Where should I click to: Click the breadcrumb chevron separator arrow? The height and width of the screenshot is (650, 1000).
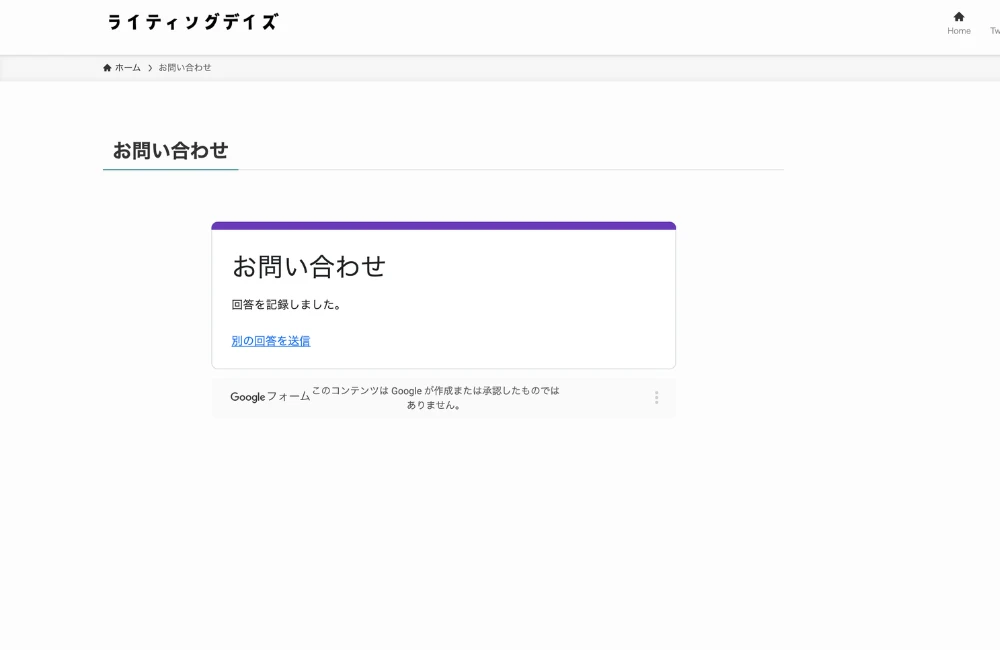tap(150, 68)
